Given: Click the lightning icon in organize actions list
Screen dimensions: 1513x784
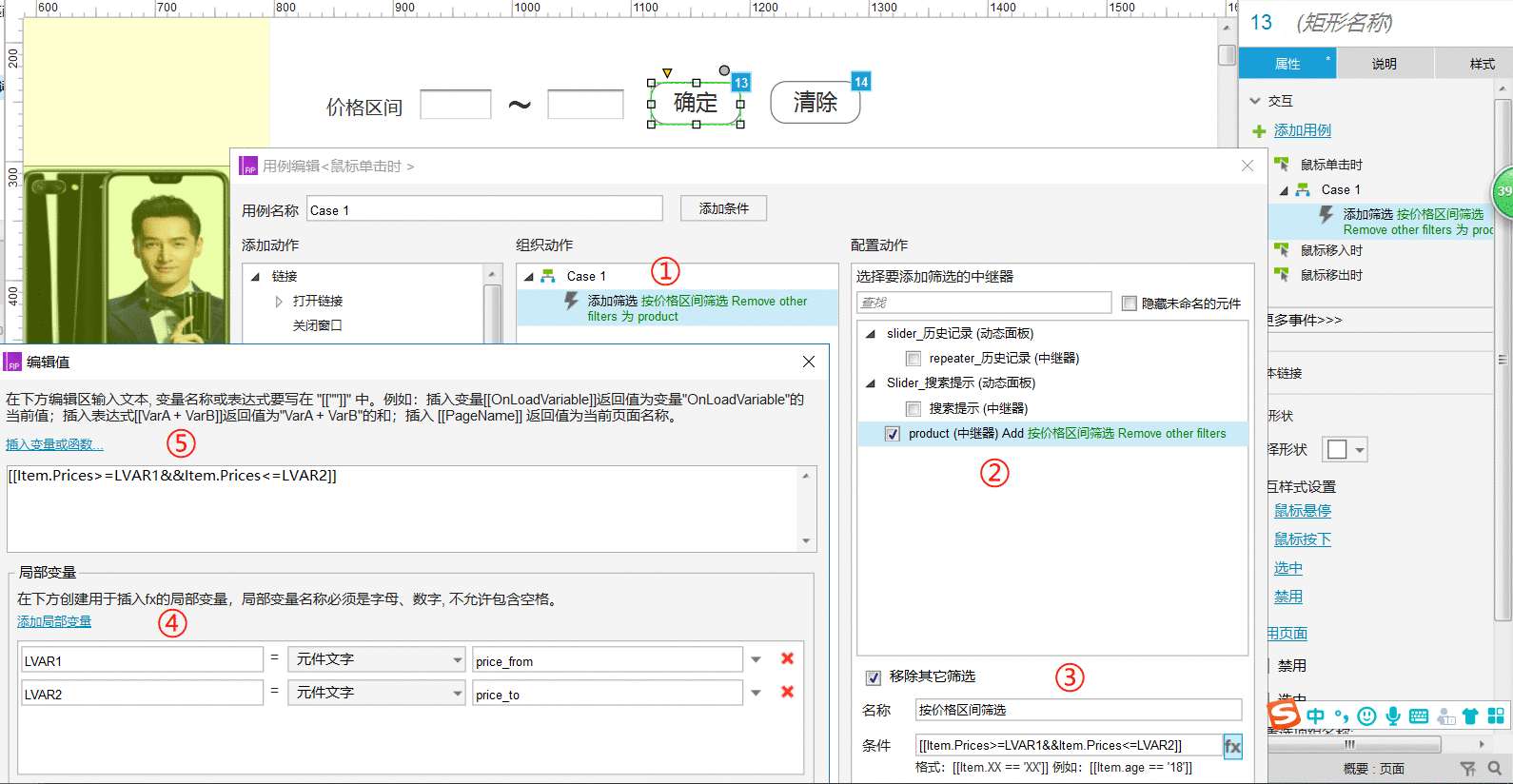Looking at the screenshot, I should point(571,301).
